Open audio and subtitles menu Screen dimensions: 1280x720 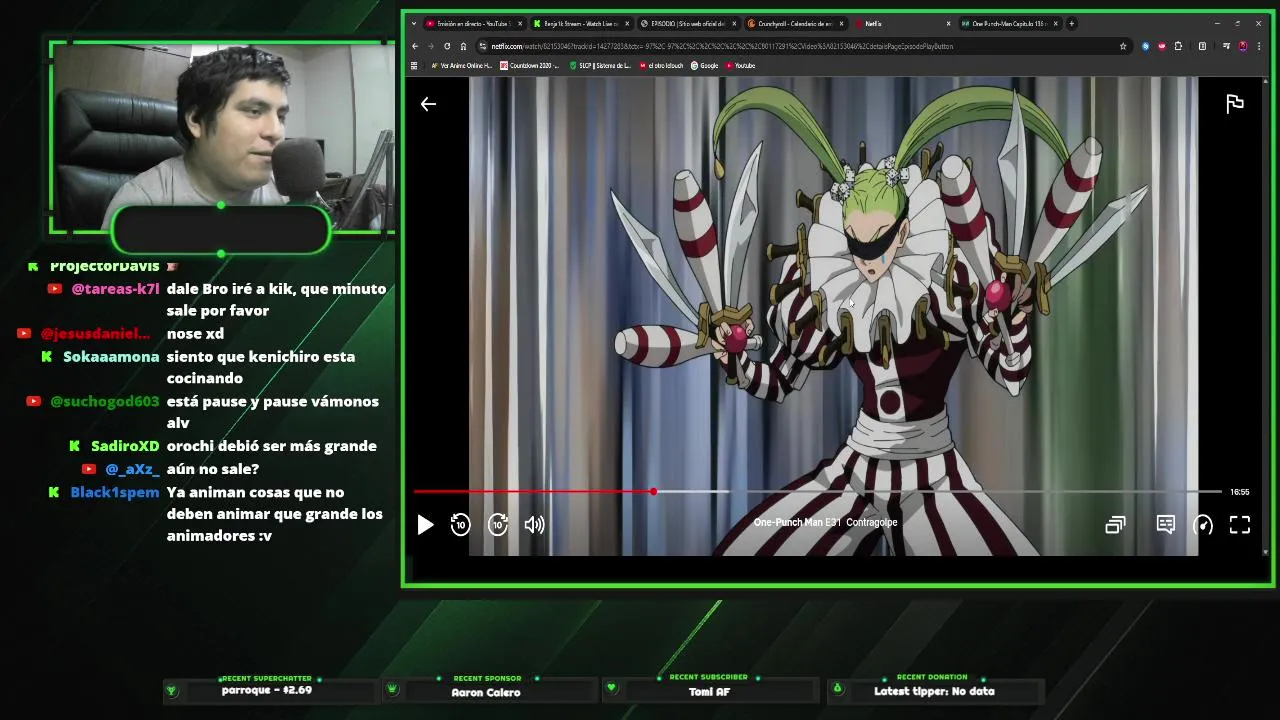(x=1165, y=525)
